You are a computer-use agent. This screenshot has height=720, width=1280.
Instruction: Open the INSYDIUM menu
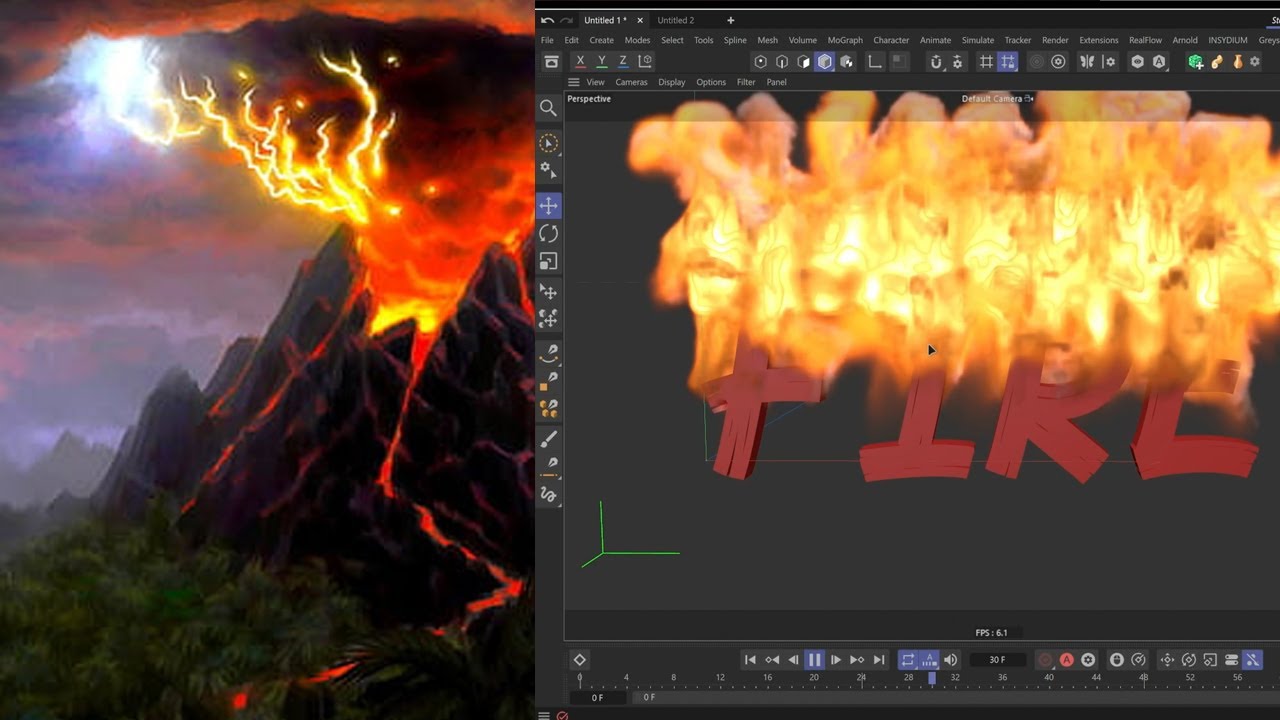click(1228, 40)
